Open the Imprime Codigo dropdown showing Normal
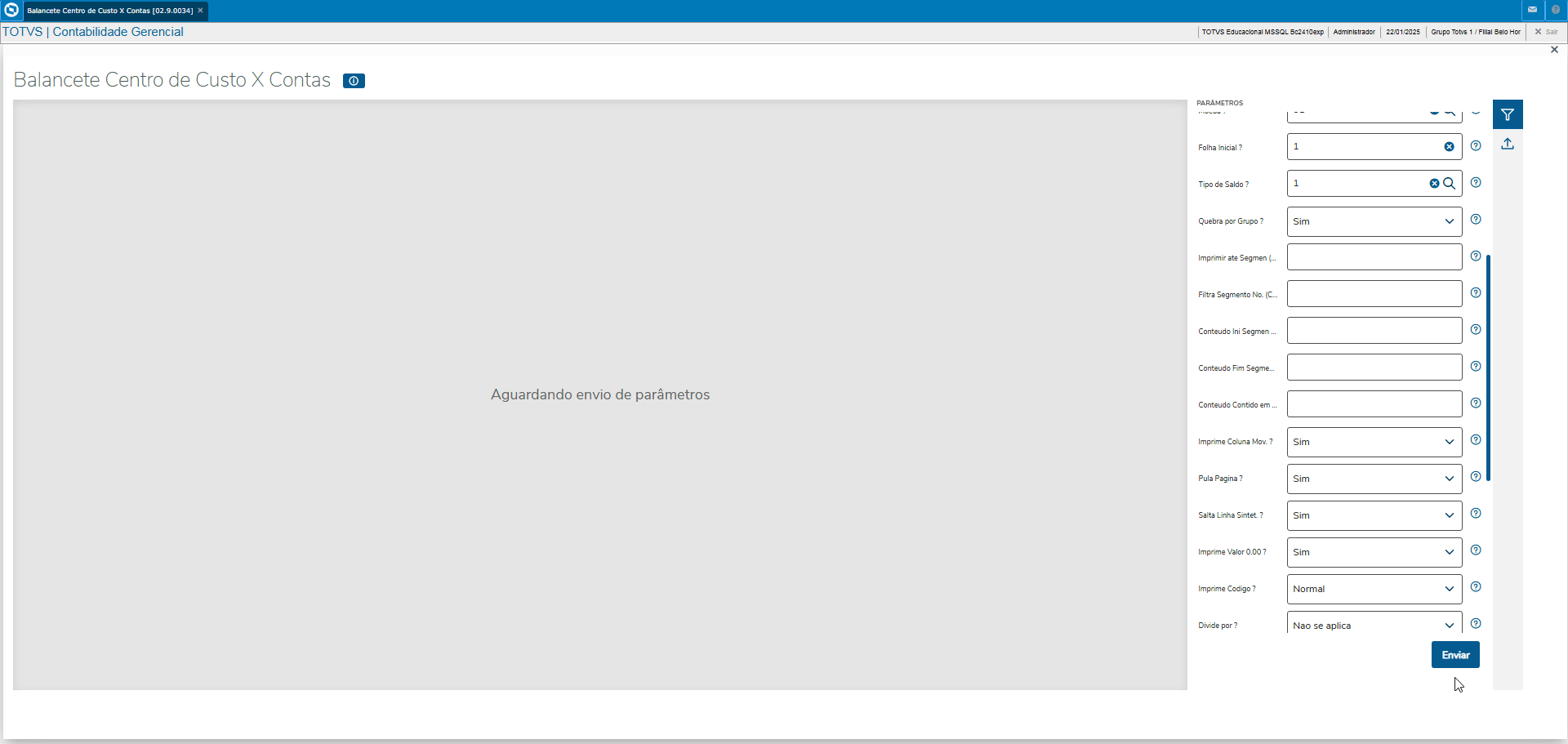Image resolution: width=1568 pixels, height=744 pixels. (x=1374, y=589)
